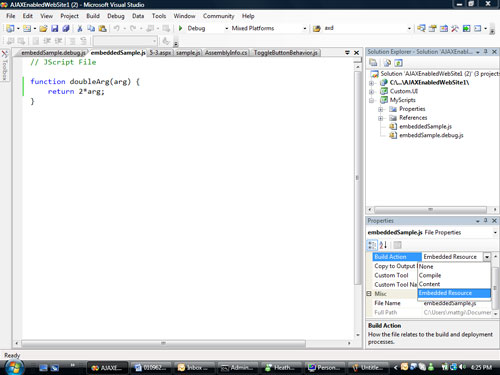Toggle auto-hide pin on Properties panel

486,221
